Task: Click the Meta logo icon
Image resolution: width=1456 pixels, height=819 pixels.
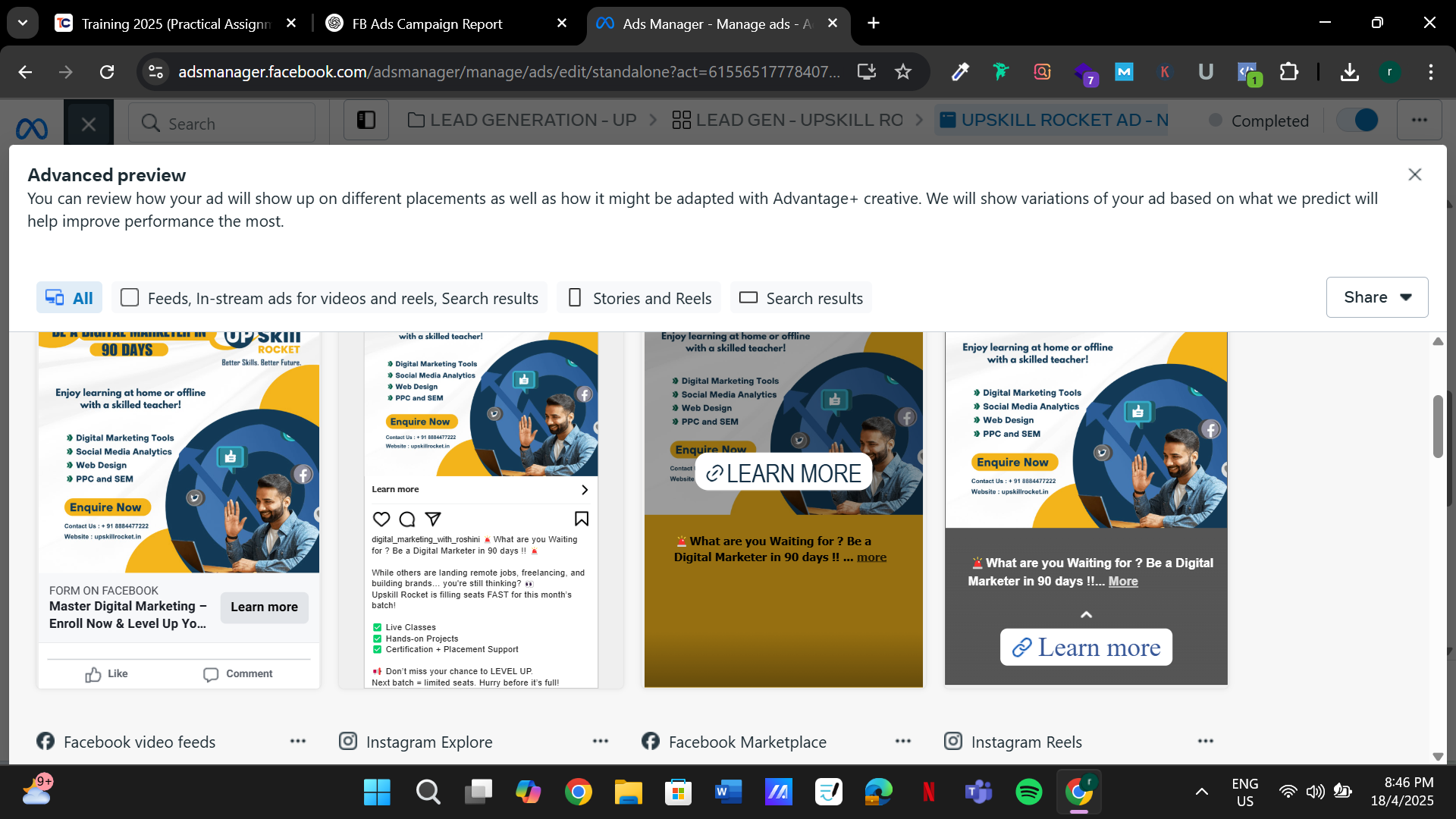Action: pyautogui.click(x=32, y=127)
